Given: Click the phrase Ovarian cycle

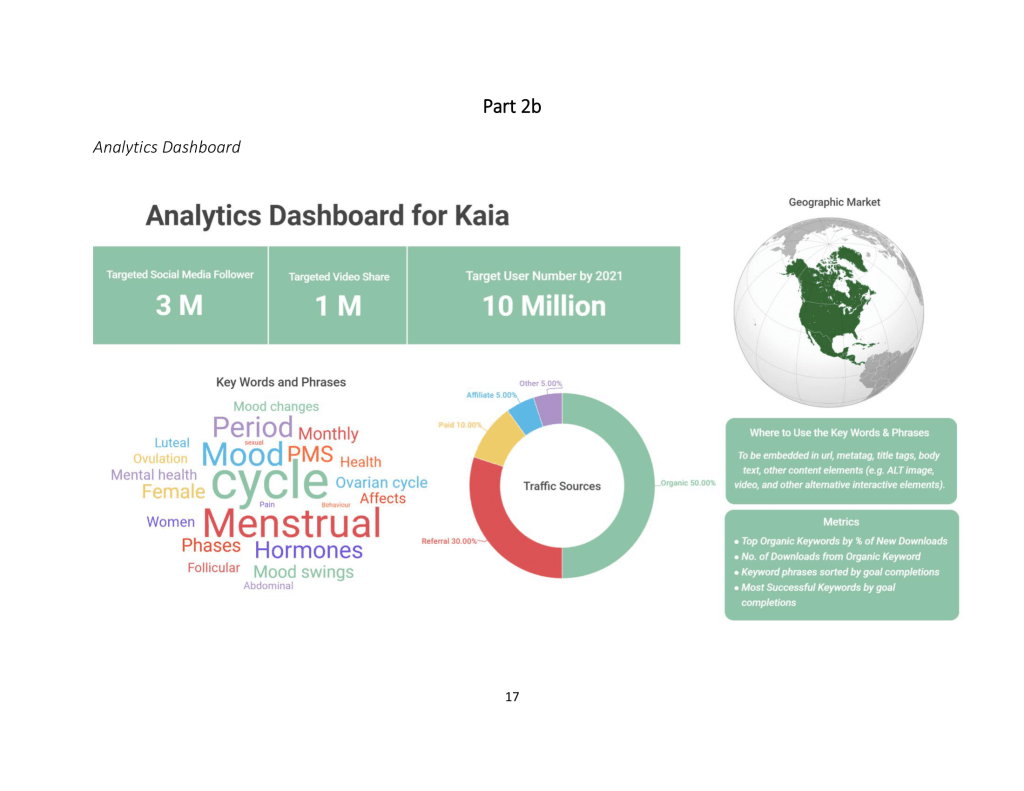Looking at the screenshot, I should coord(381,483).
